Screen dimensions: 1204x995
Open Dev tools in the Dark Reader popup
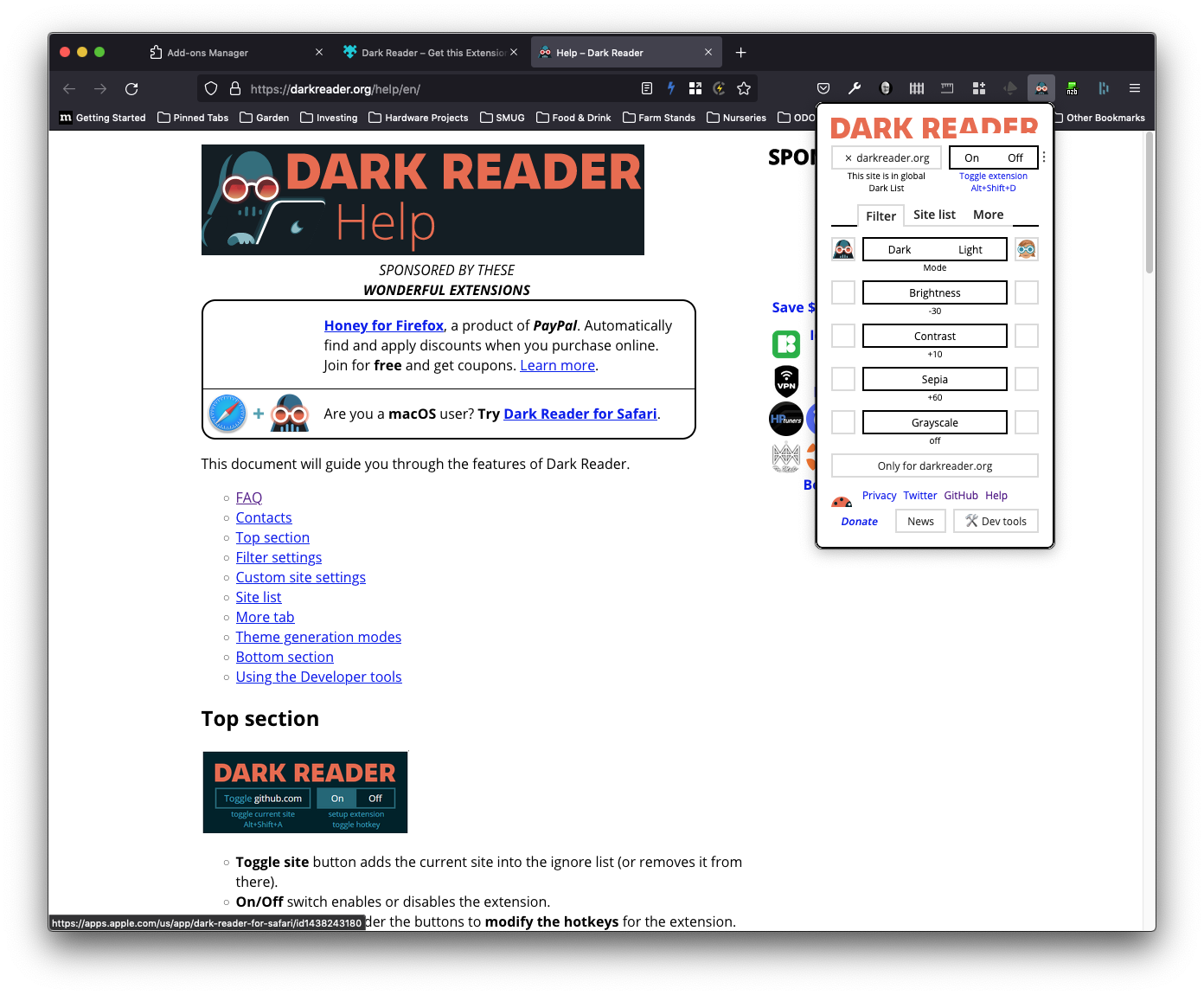996,520
